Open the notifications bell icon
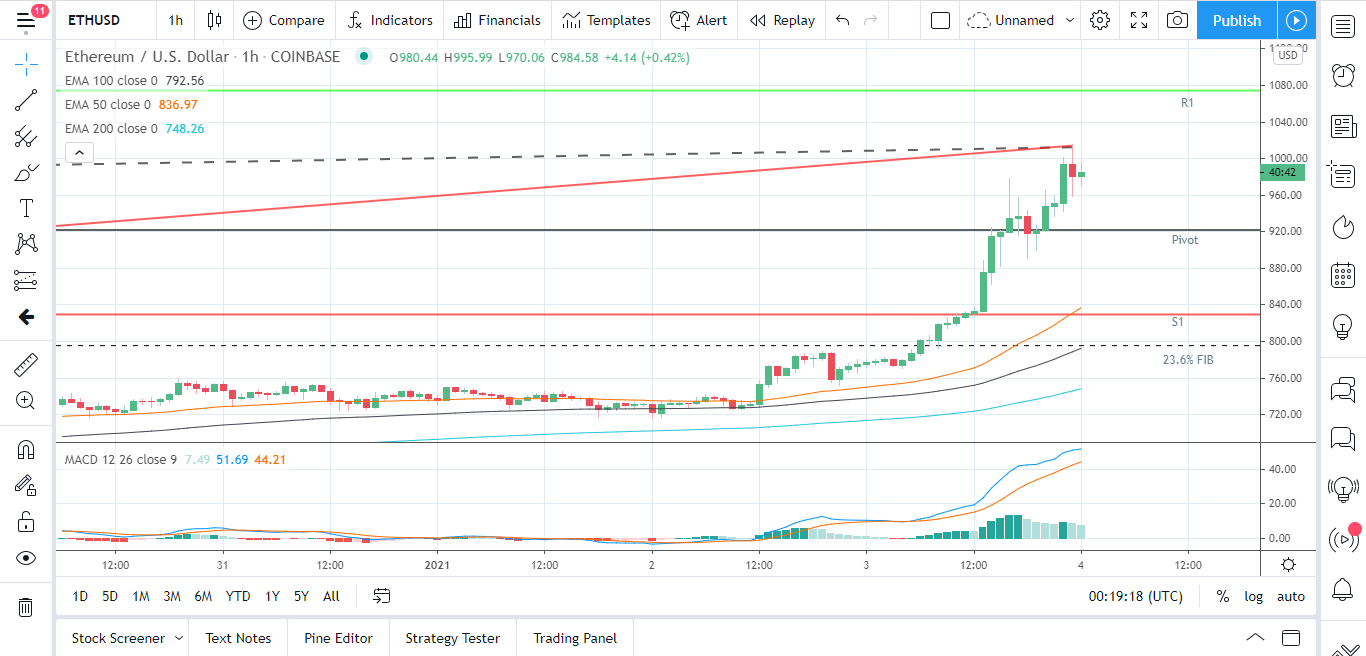The image size is (1366, 656). (1343, 590)
